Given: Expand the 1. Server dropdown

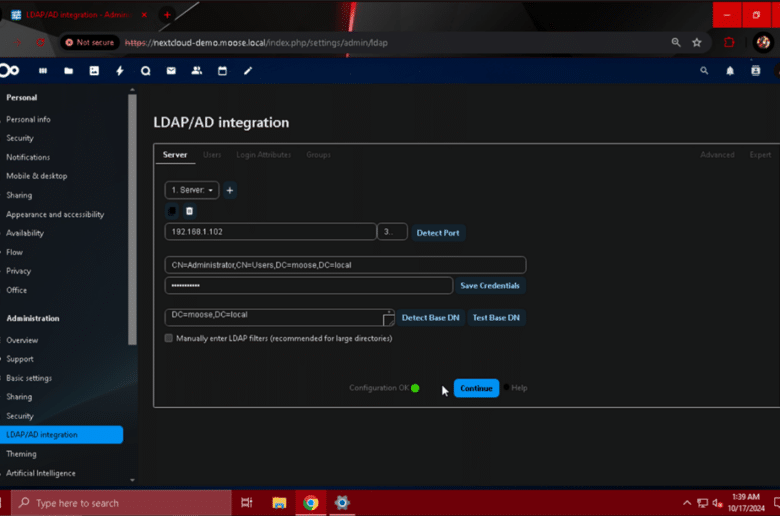Looking at the screenshot, I should tap(192, 190).
